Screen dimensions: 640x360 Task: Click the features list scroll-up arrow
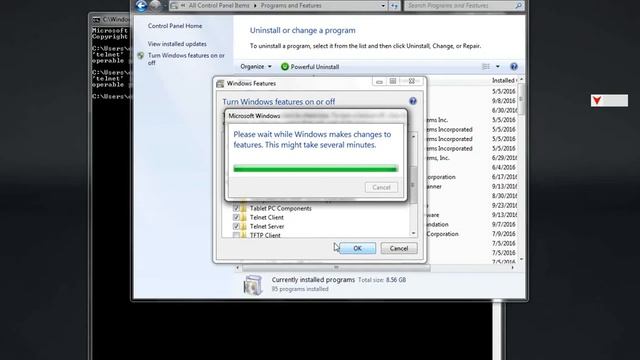click(413, 137)
